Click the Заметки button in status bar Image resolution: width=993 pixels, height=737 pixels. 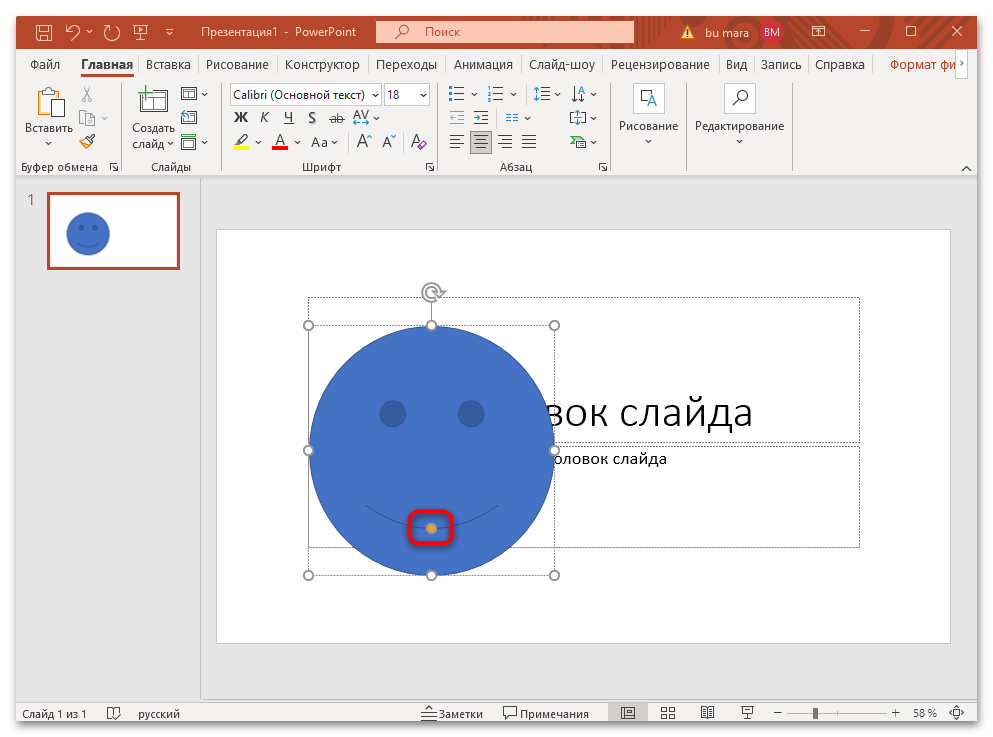(452, 713)
